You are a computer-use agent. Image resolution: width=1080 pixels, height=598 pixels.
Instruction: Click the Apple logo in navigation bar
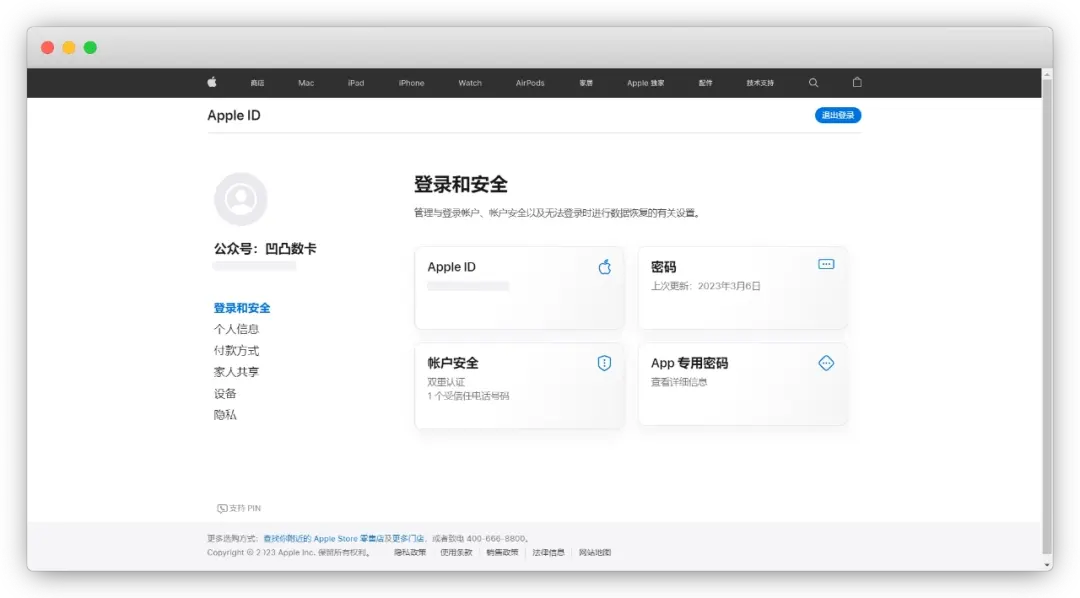[212, 82]
